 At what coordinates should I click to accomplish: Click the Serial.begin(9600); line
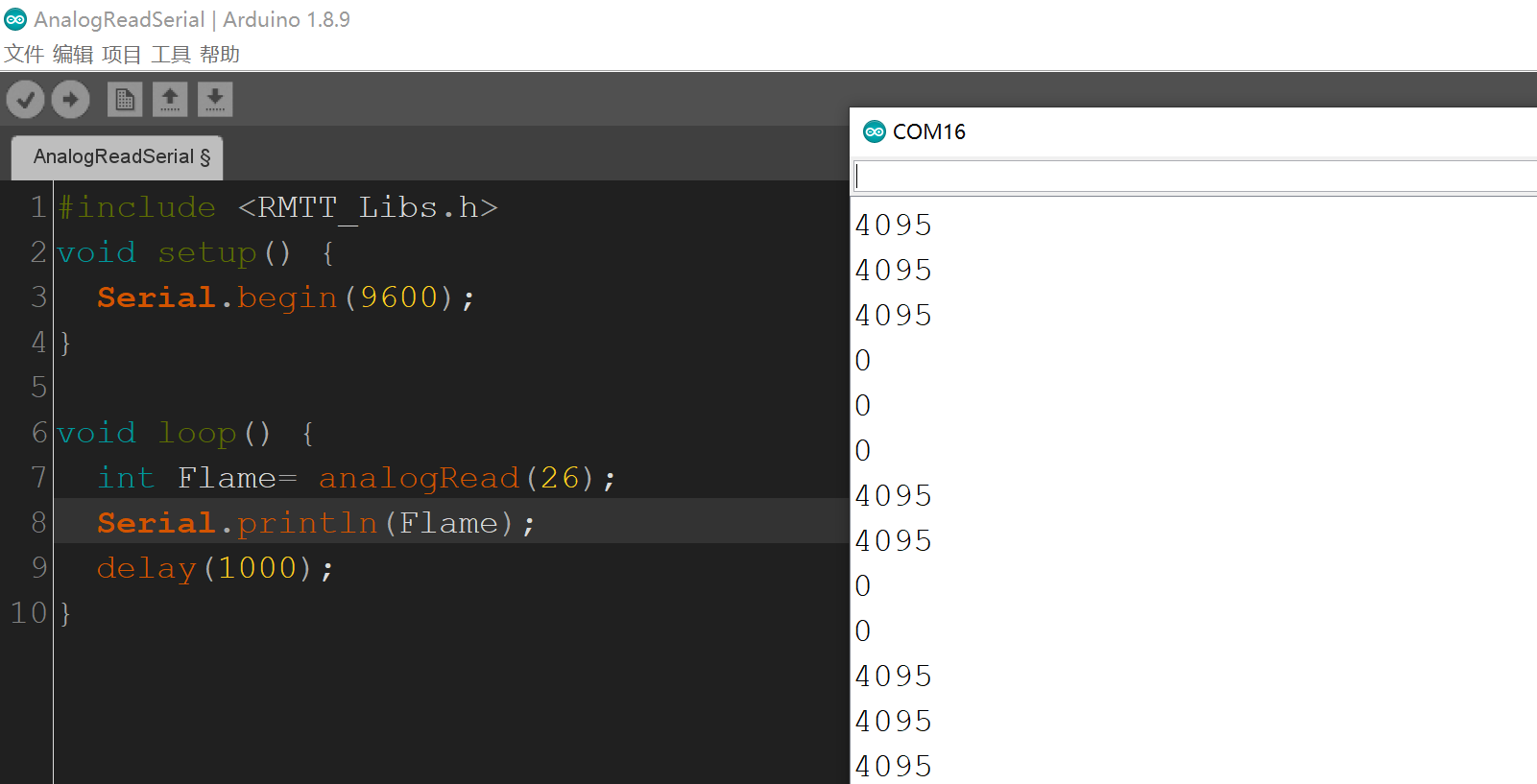[x=286, y=297]
